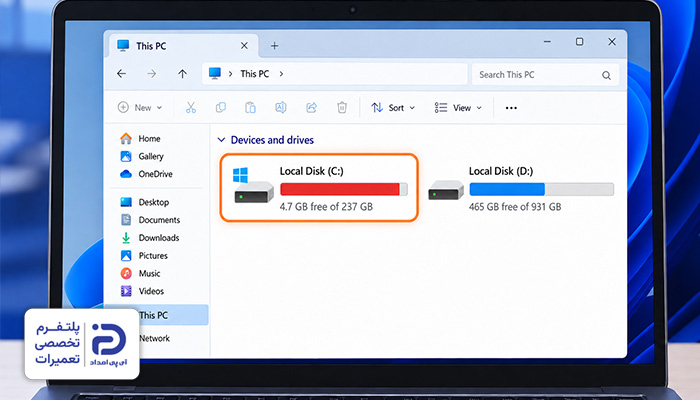
Task: Select the This PC tab
Action: pos(183,46)
